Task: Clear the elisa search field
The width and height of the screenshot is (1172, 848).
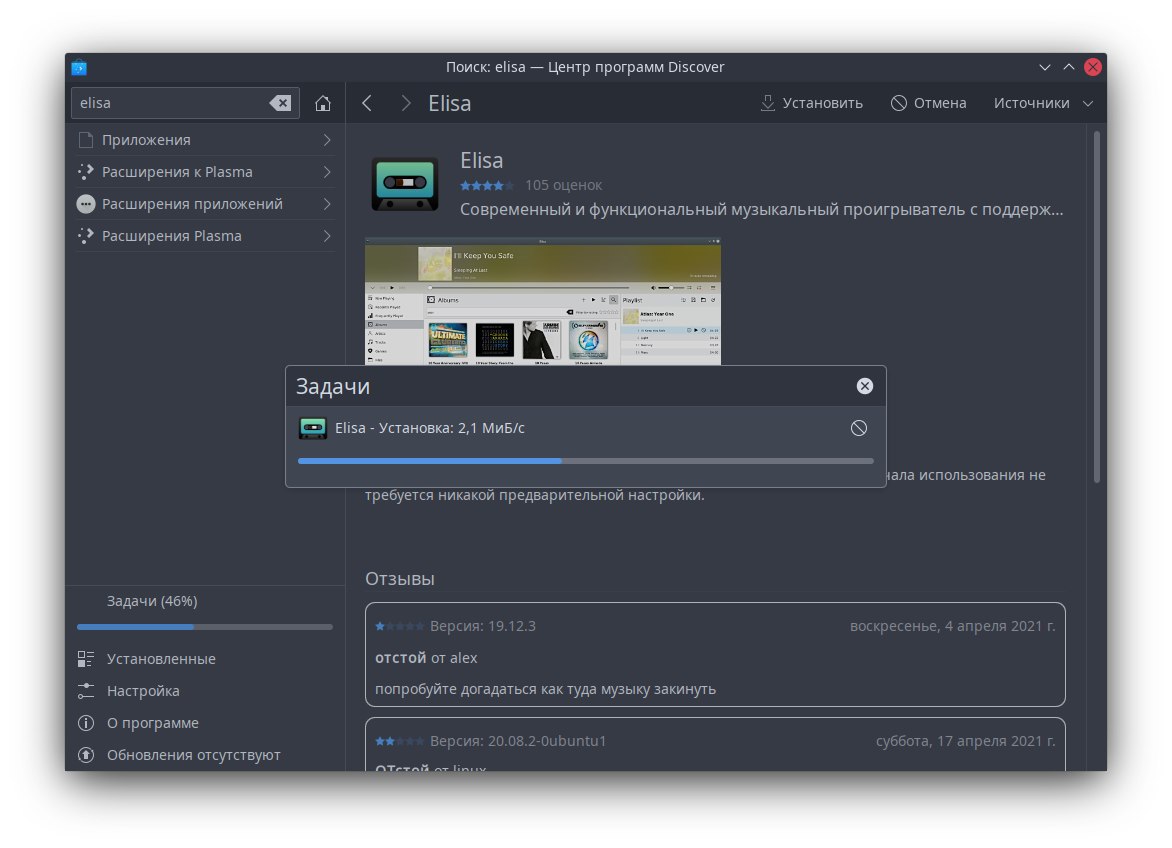Action: click(x=280, y=103)
